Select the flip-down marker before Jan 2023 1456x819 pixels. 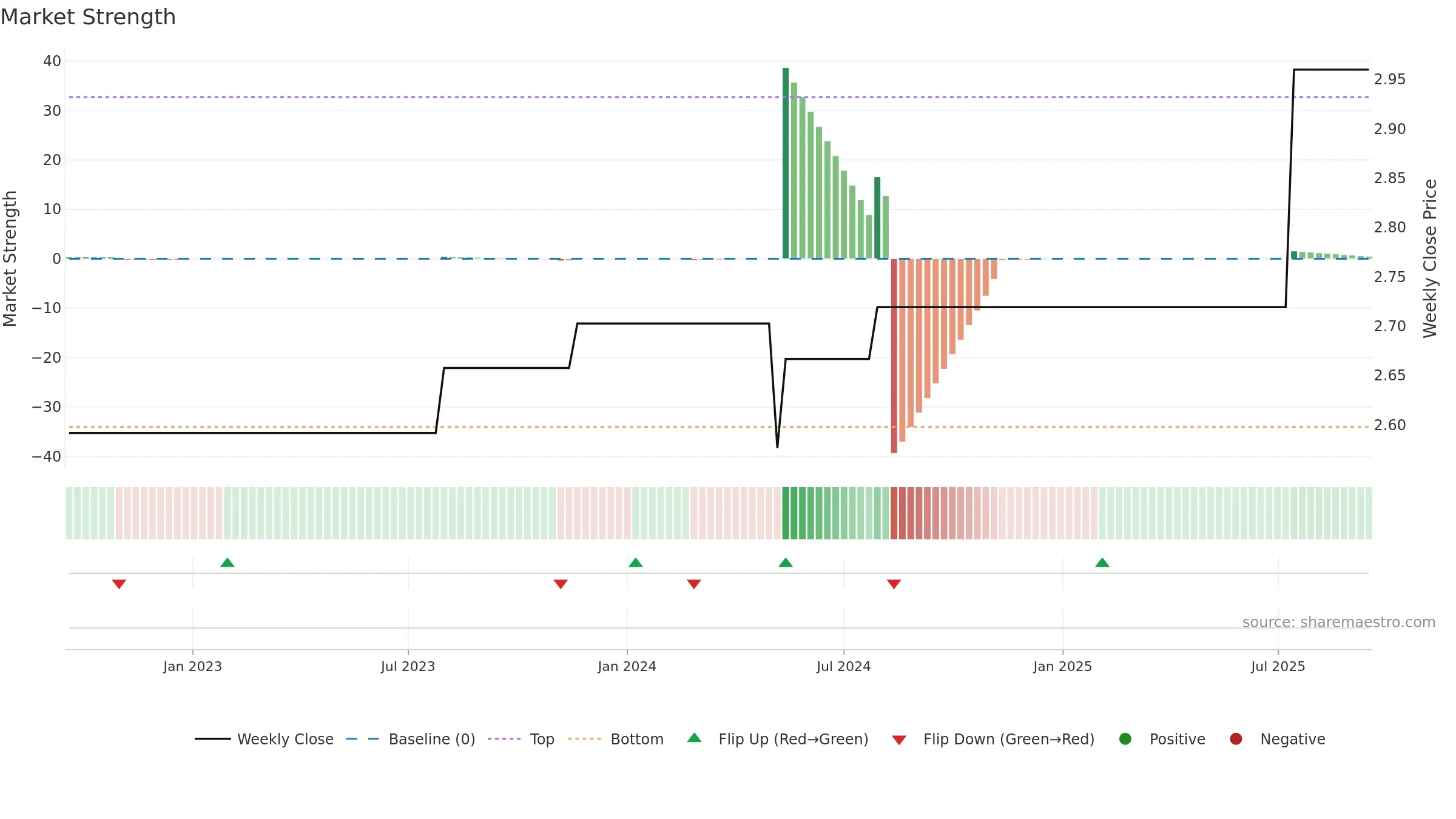click(119, 584)
